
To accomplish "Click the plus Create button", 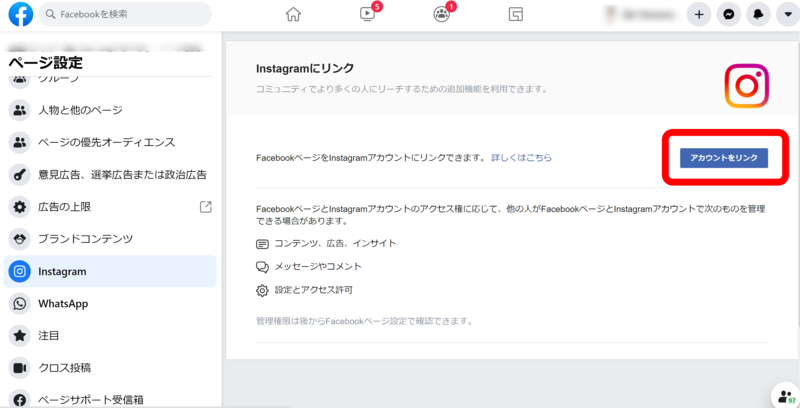I will (x=699, y=15).
